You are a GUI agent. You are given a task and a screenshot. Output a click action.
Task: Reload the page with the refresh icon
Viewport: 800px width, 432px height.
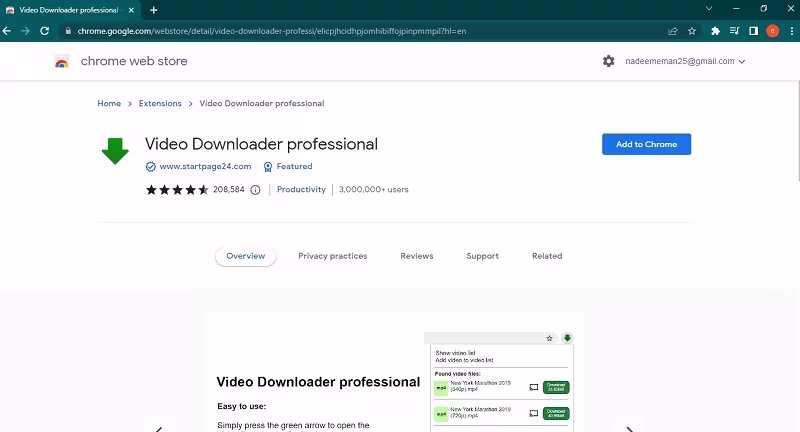pyautogui.click(x=44, y=31)
